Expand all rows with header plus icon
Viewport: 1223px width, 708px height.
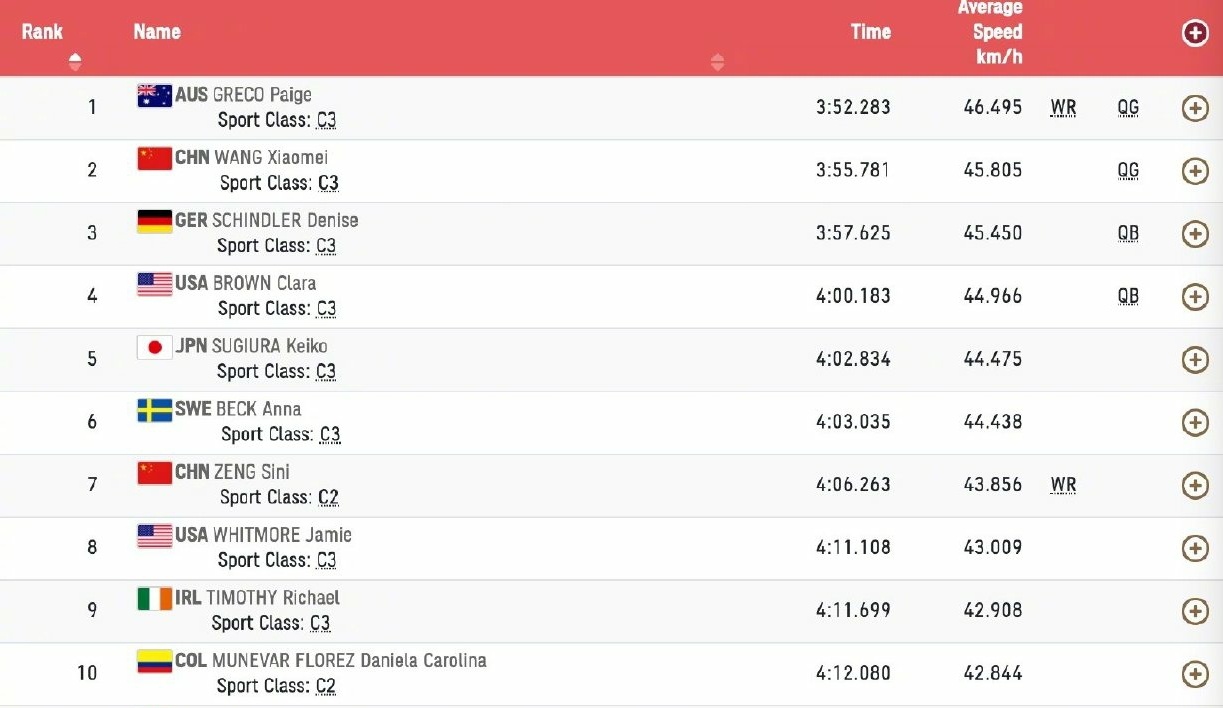1195,33
